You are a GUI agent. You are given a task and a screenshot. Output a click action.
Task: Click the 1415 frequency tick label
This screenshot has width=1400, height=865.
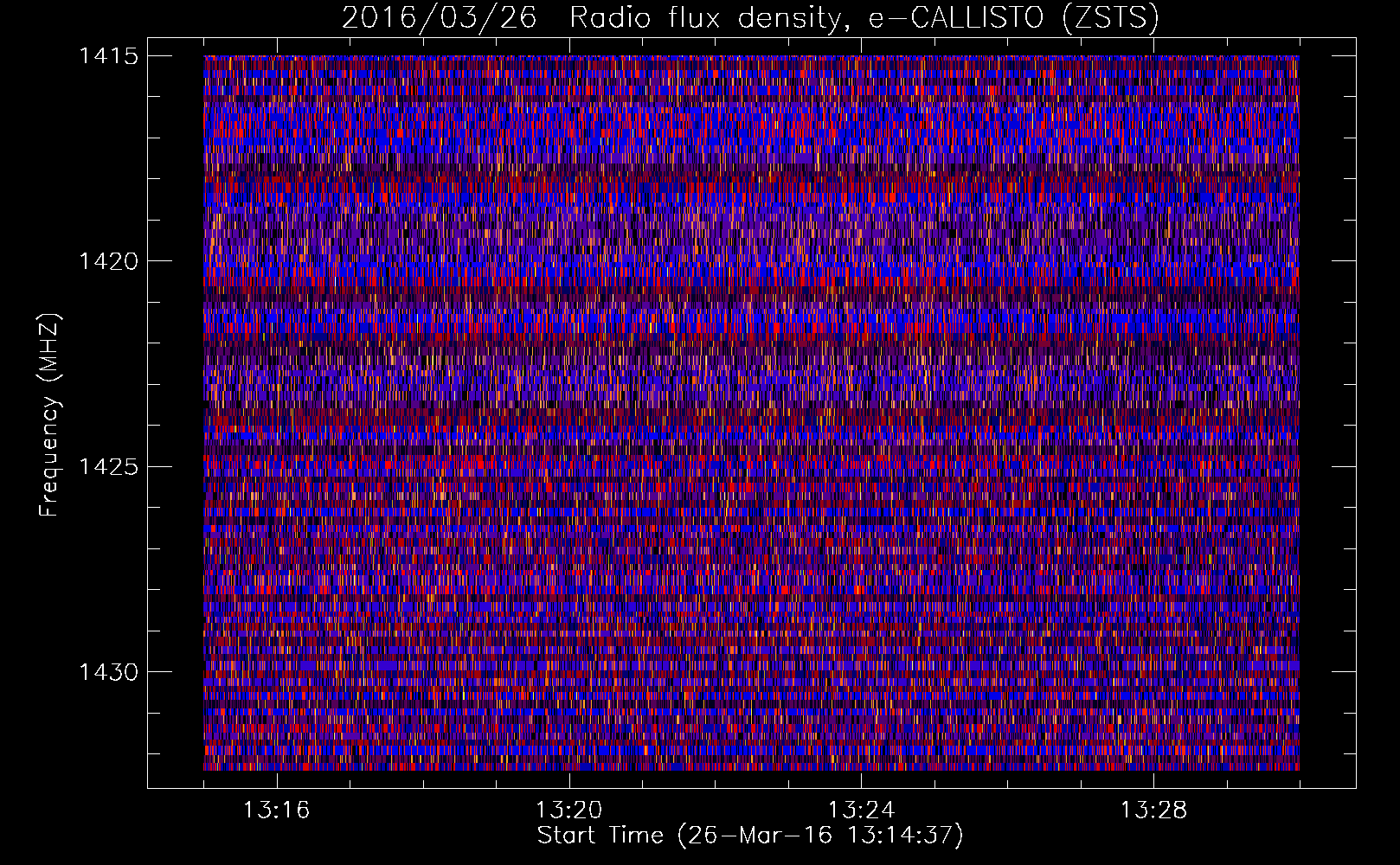click(108, 56)
